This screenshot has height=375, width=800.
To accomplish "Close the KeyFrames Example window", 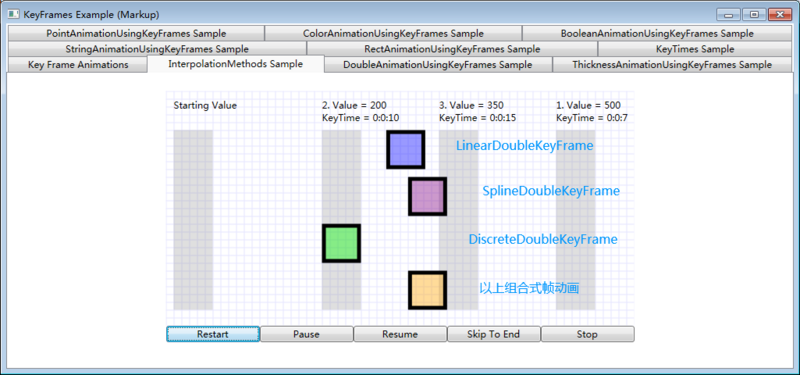I will (780, 15).
